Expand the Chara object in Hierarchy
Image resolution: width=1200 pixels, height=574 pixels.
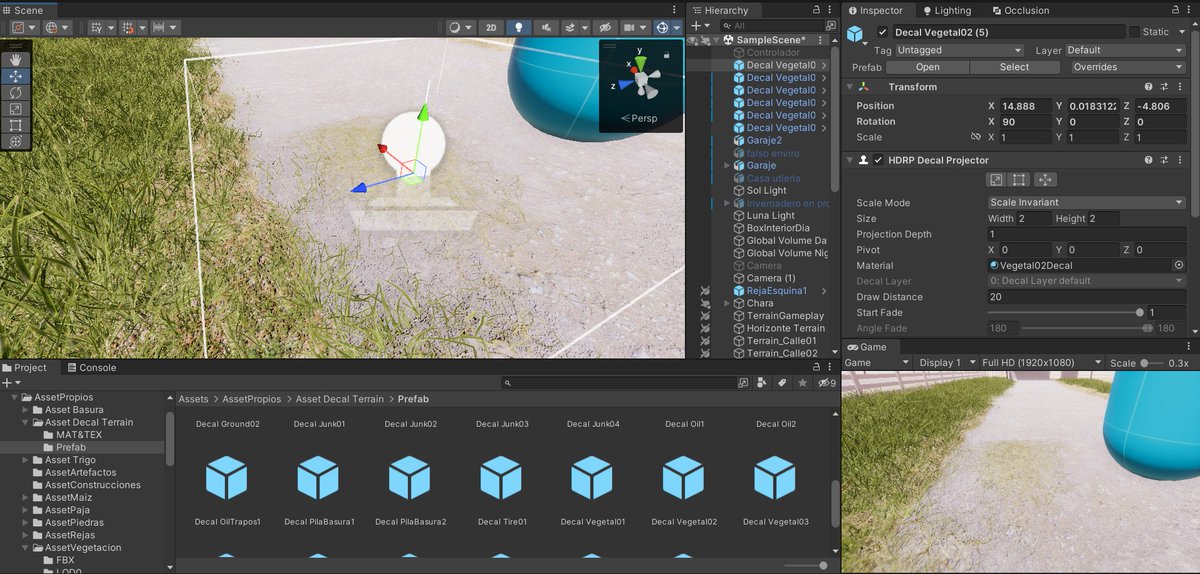tap(727, 303)
